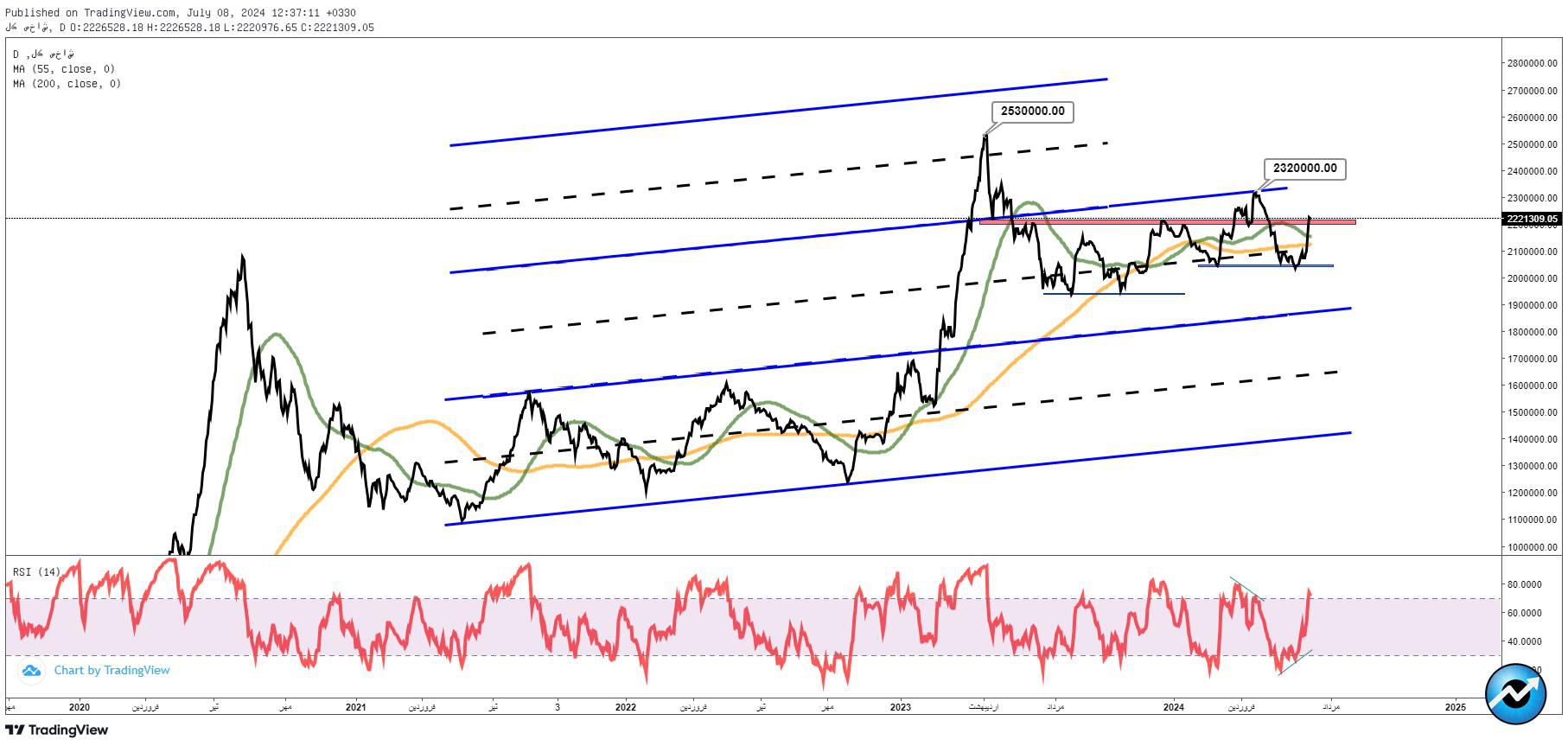Click the 2023 year label on time axis
1568x746 pixels.
(901, 707)
